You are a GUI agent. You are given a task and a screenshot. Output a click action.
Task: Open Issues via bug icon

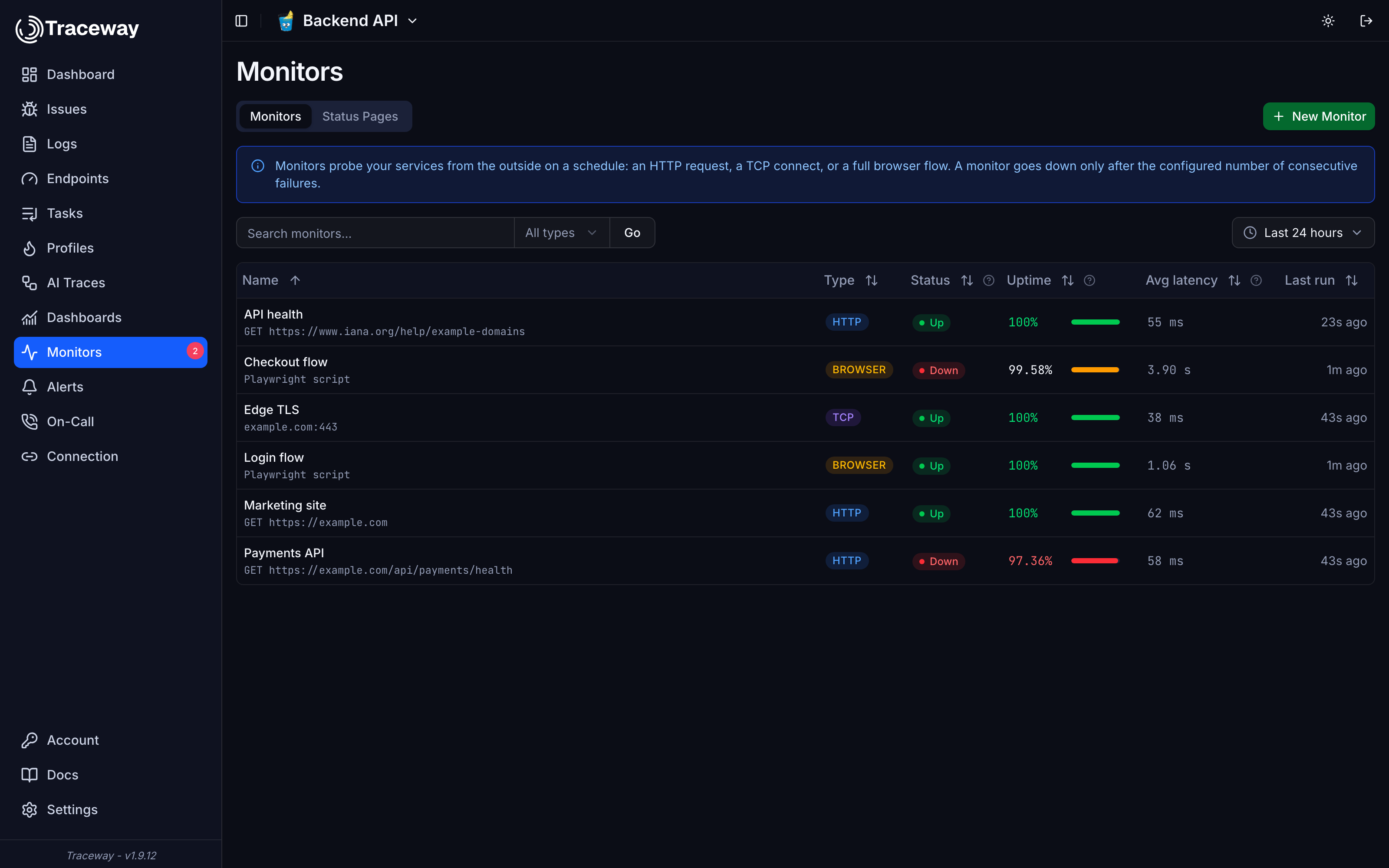[x=111, y=109]
